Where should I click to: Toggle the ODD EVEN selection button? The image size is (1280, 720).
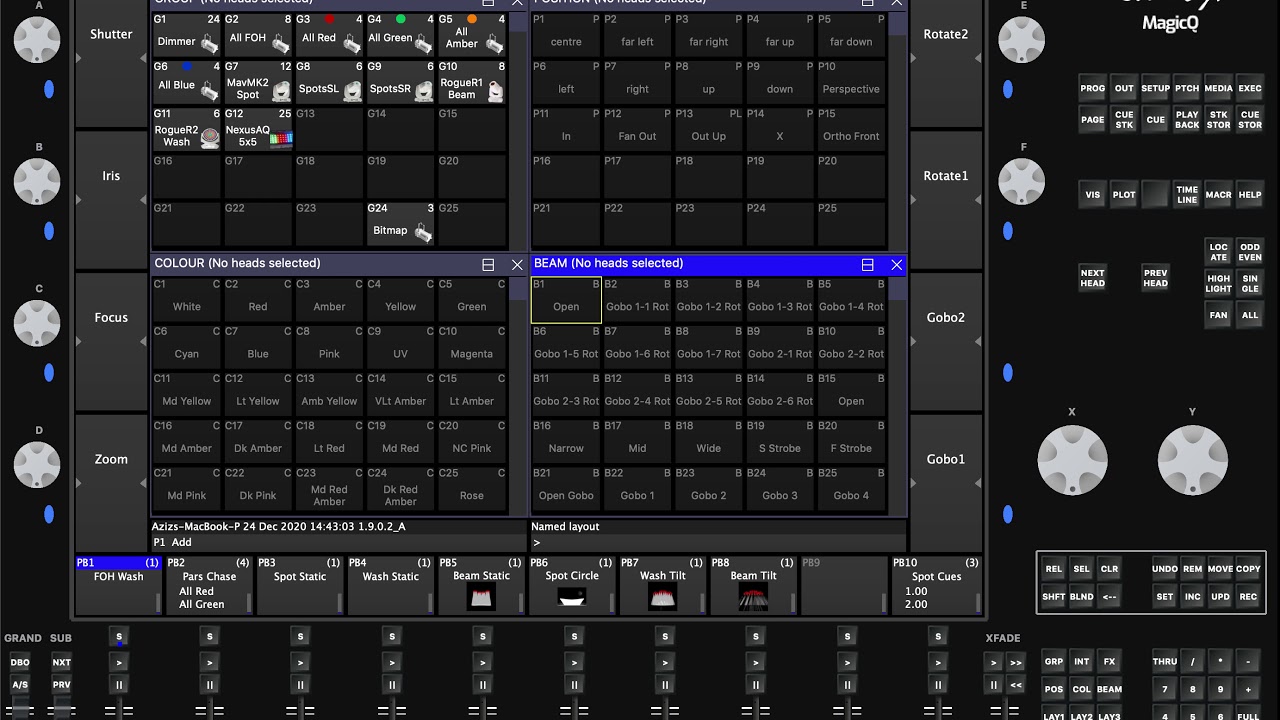click(1250, 252)
